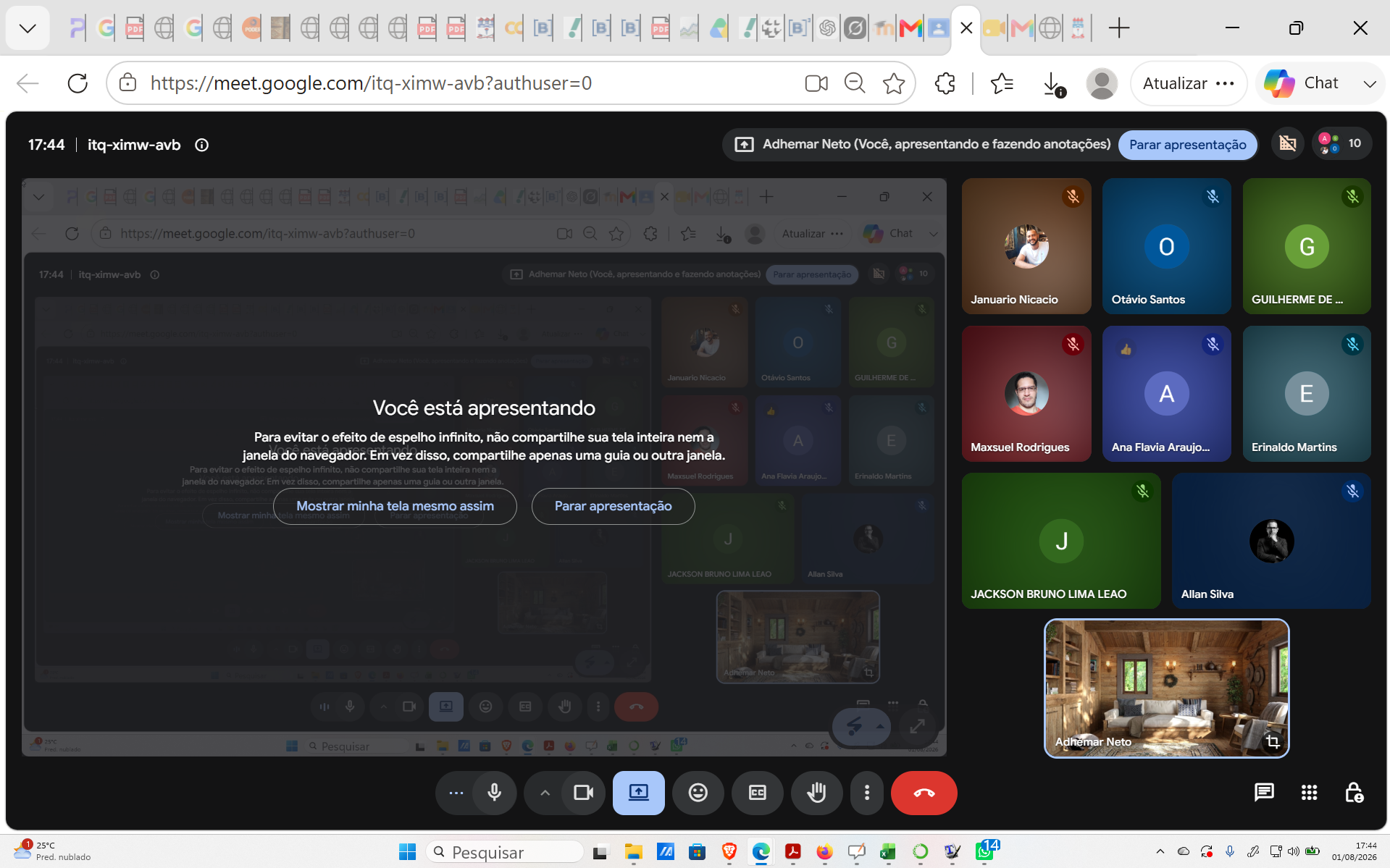Select Januario Nicacio's participant tile
The height and width of the screenshot is (868, 1390).
click(x=1026, y=246)
